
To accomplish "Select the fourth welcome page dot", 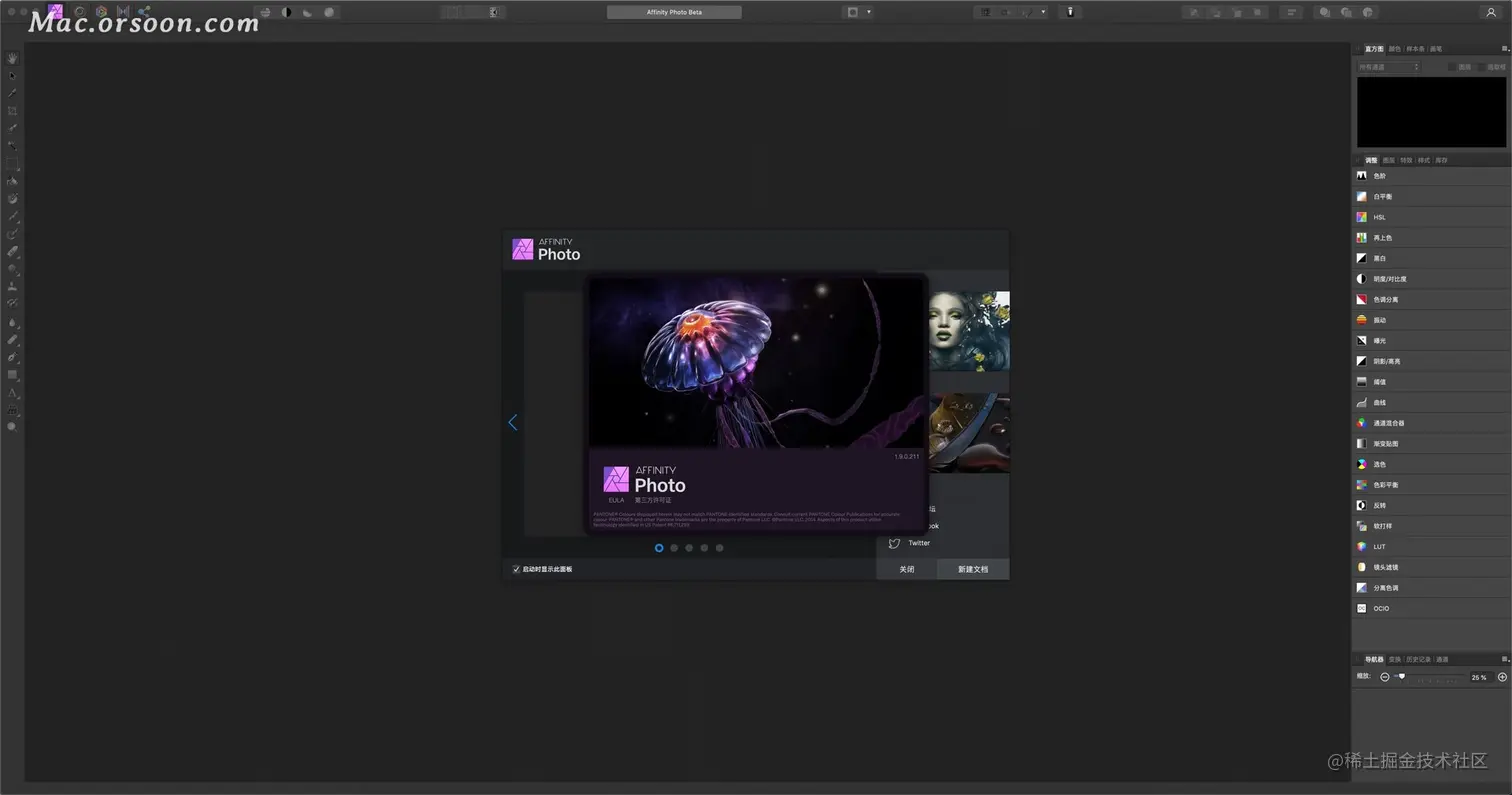I will coord(704,548).
